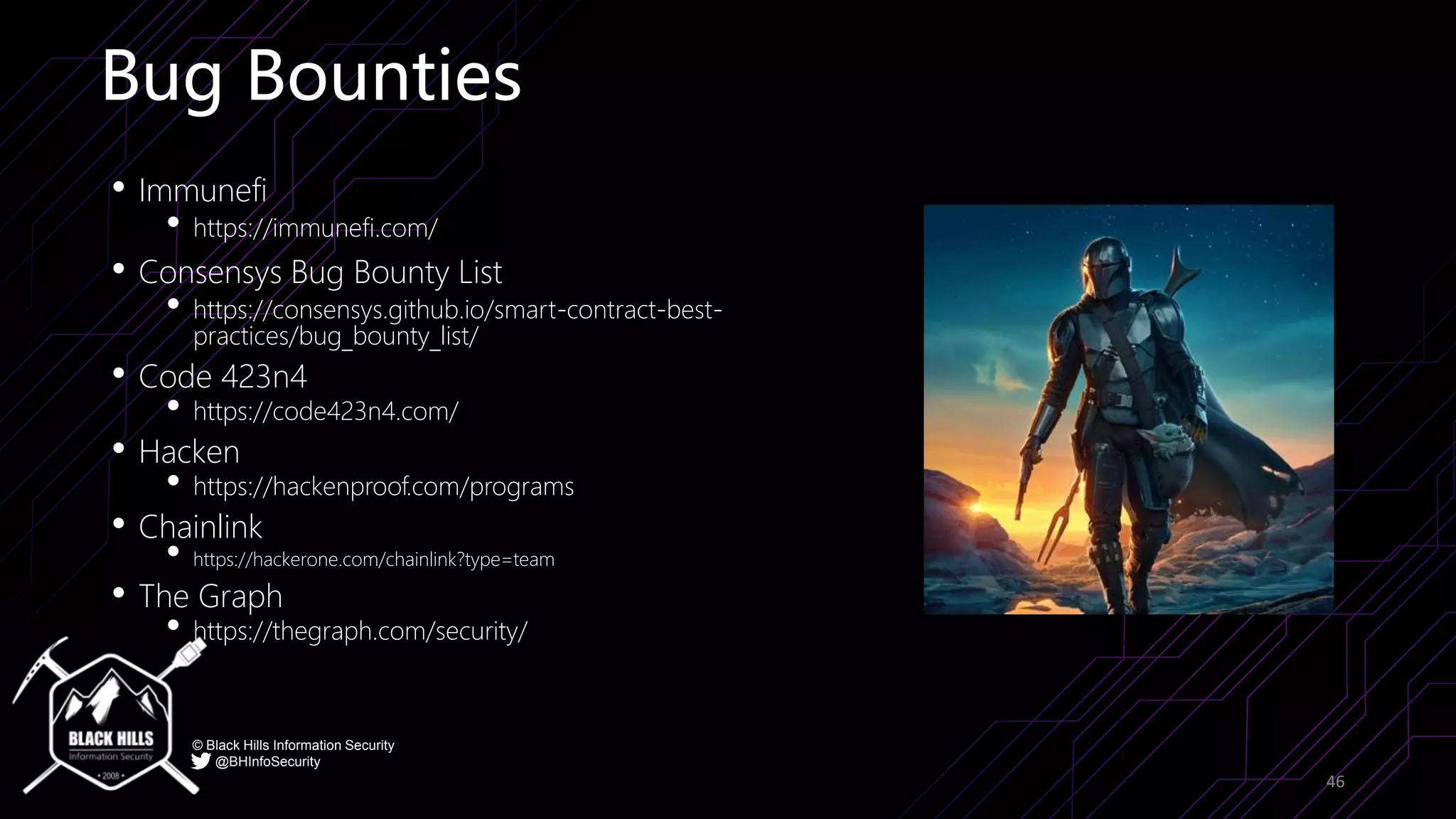This screenshot has width=1456, height=819.
Task: Click the 'Consensys Bug Bounty List' bullet
Action: (x=320, y=273)
